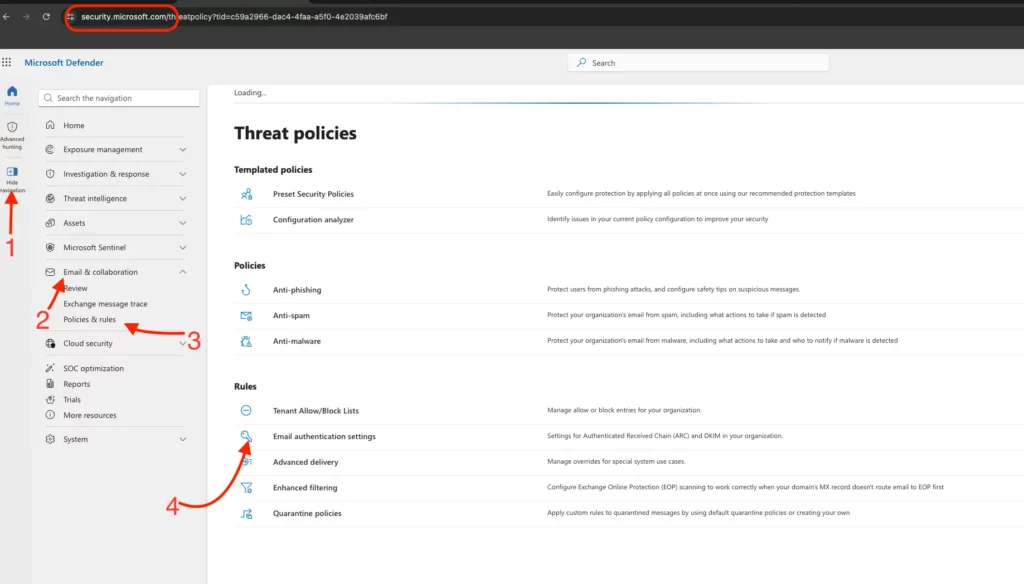Open the Anti-spam policy
Screen dimensions: 1024x584
tap(291, 316)
